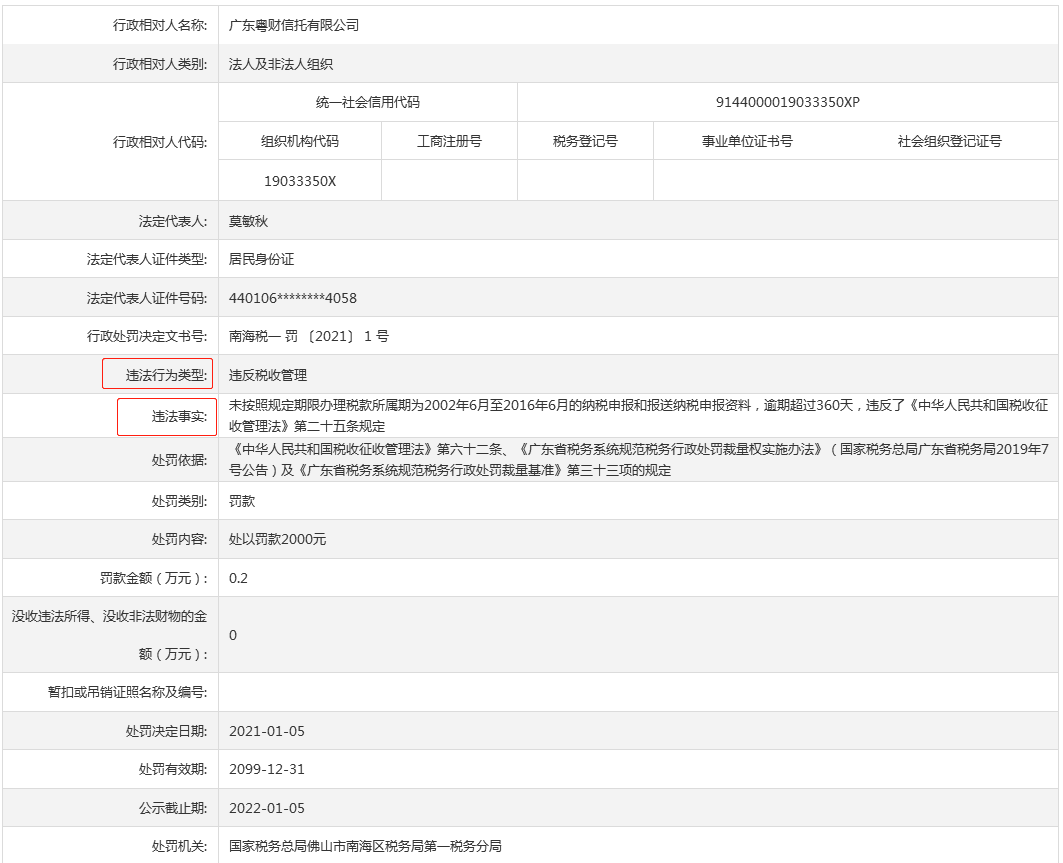1063x863 pixels.
Task: Click the 工商注册号 header cell
Action: pyautogui.click(x=449, y=141)
